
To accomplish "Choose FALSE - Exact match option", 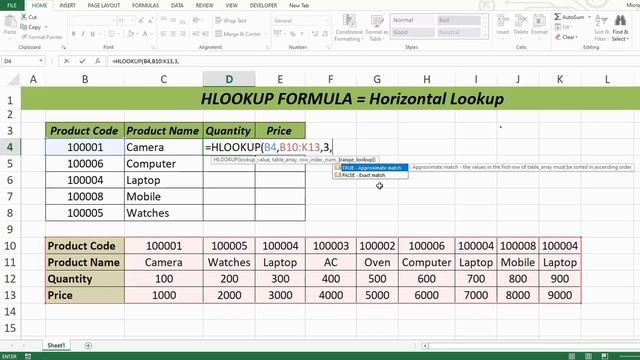I will (x=371, y=175).
